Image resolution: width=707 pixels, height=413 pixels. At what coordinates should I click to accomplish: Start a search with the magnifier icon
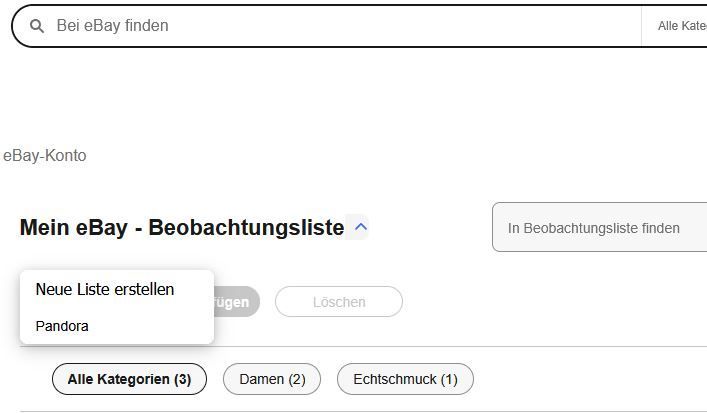37,26
